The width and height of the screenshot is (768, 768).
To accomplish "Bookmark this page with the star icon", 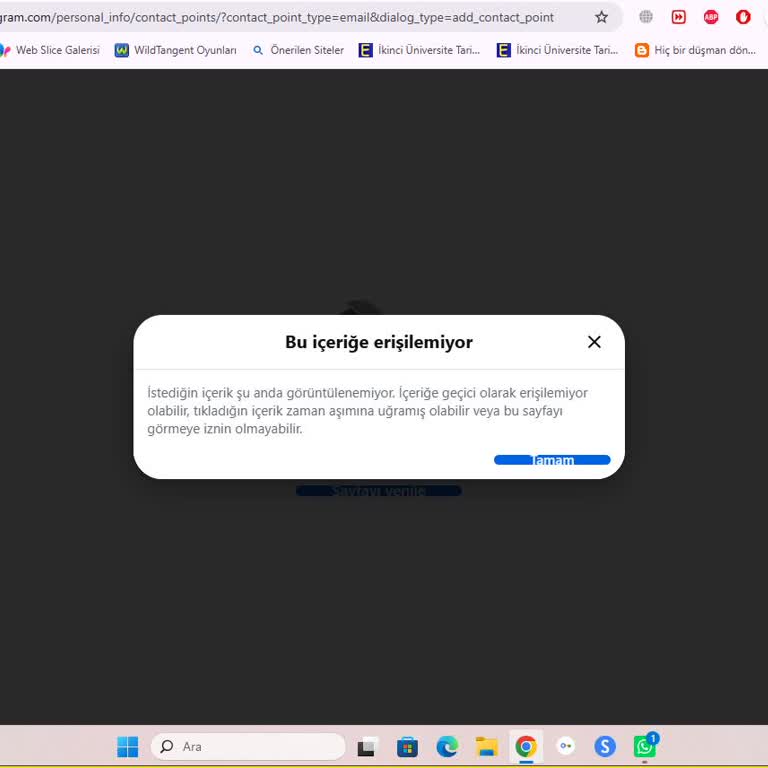I will coord(601,18).
